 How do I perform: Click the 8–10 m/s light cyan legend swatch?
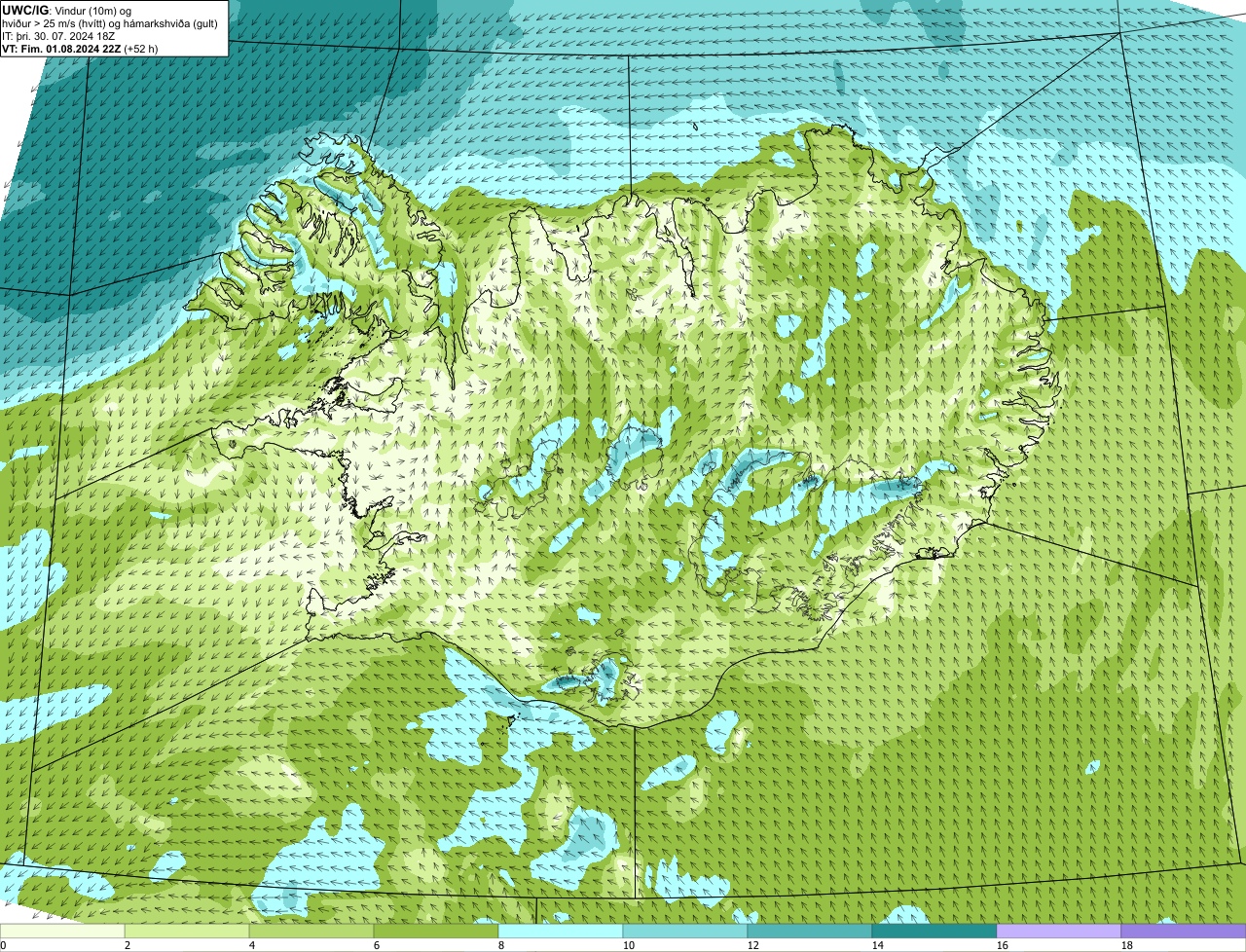coord(561,931)
